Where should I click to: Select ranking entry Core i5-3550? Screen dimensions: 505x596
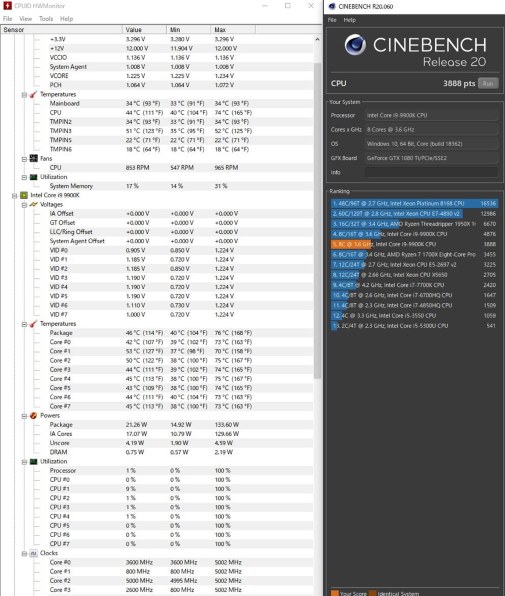click(414, 315)
